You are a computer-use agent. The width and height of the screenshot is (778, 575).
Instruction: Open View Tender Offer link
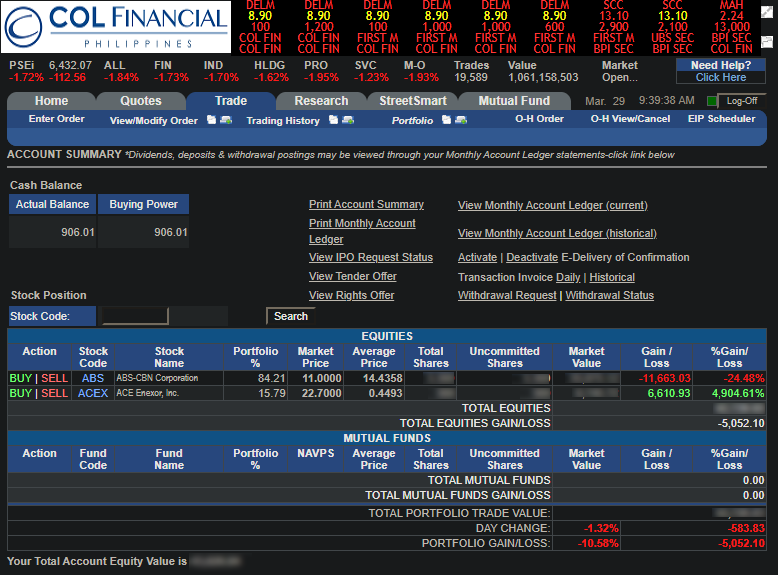353,276
